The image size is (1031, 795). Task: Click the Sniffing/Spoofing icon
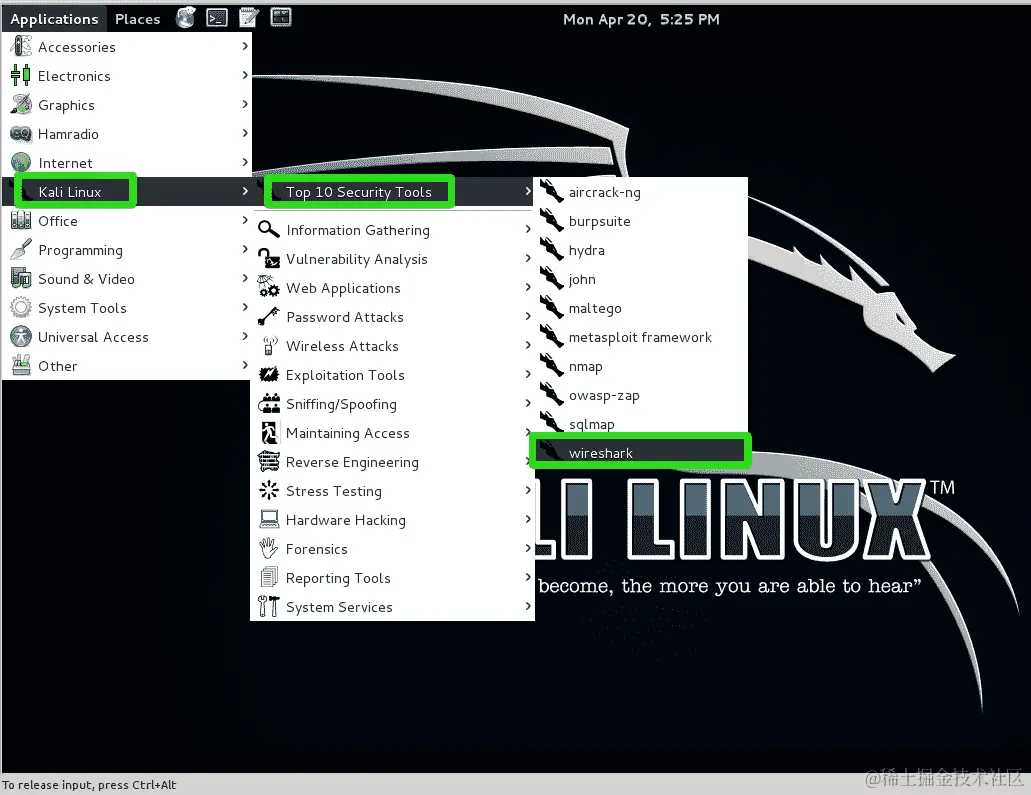pos(268,403)
